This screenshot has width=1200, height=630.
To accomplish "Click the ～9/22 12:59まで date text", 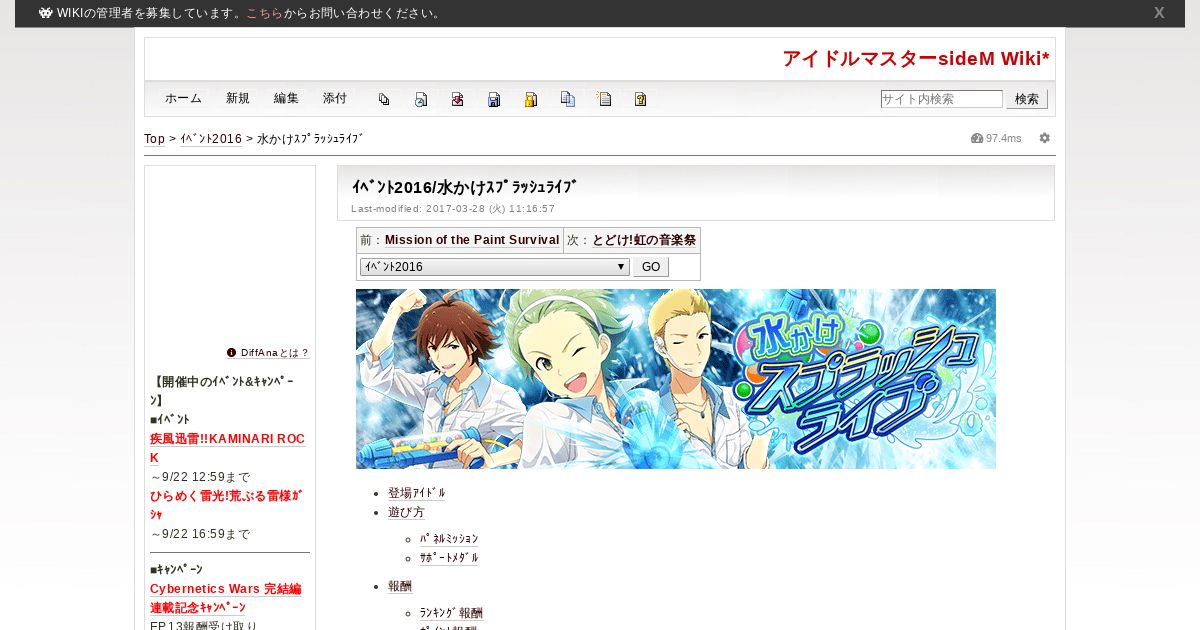I will (200, 477).
